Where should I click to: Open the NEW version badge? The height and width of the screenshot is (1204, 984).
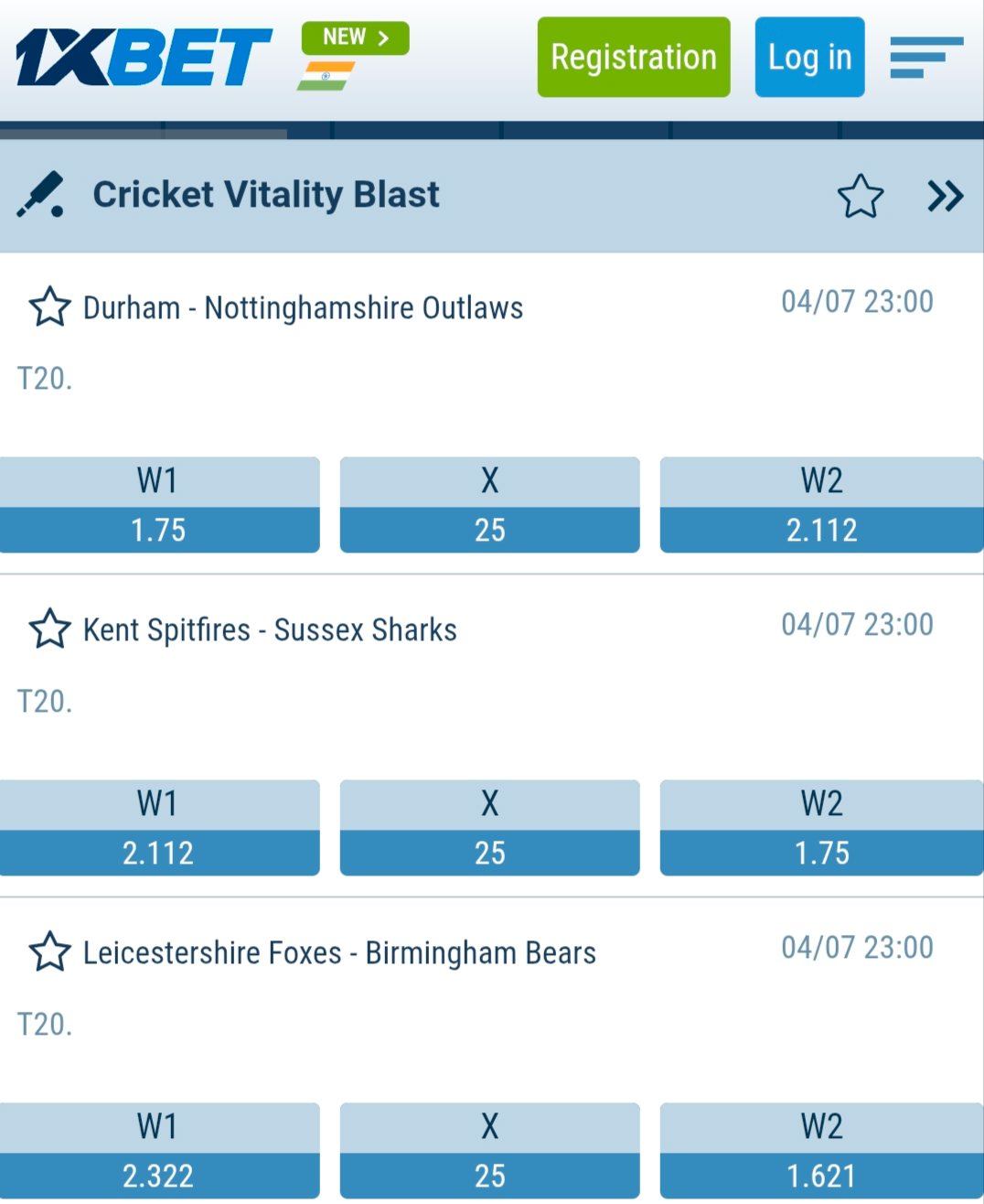(356, 38)
